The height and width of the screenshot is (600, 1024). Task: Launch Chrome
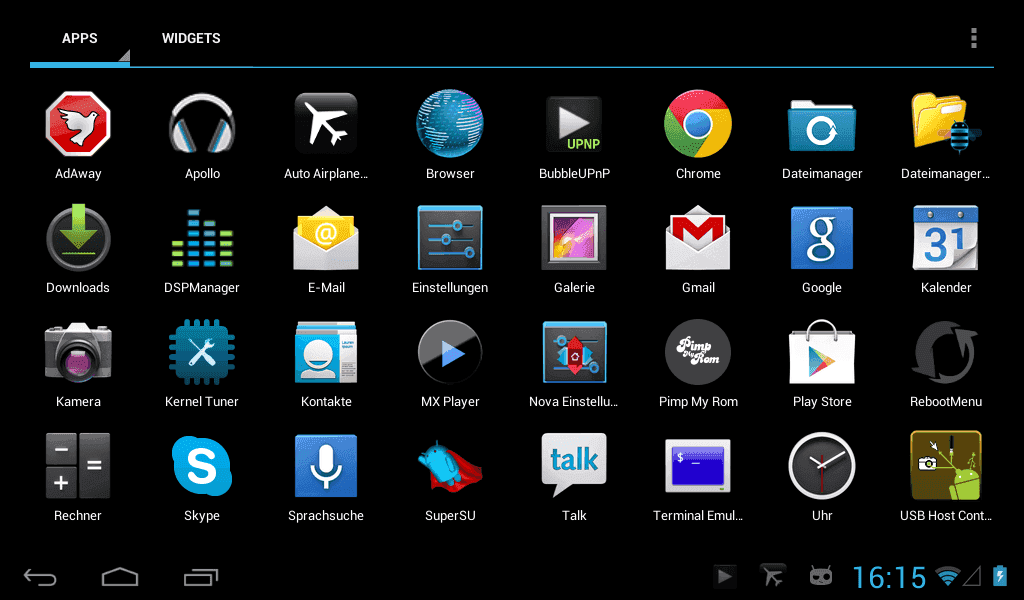(698, 124)
